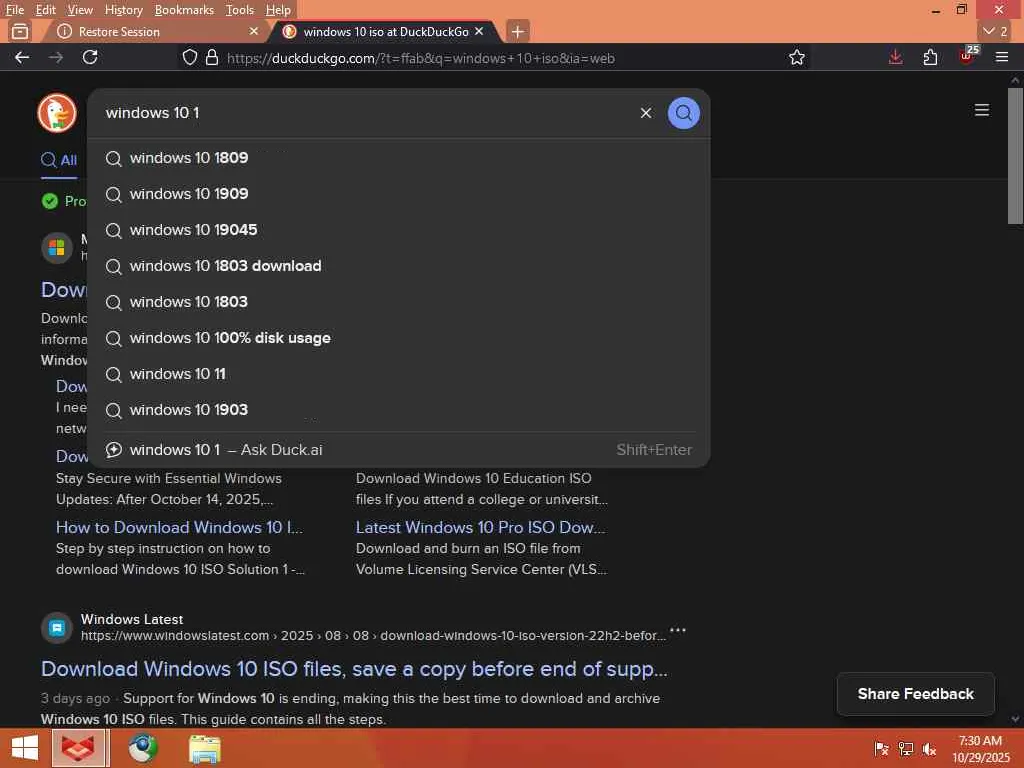Open the Edit menu
Image resolution: width=1024 pixels, height=768 pixels.
pyautogui.click(x=45, y=10)
